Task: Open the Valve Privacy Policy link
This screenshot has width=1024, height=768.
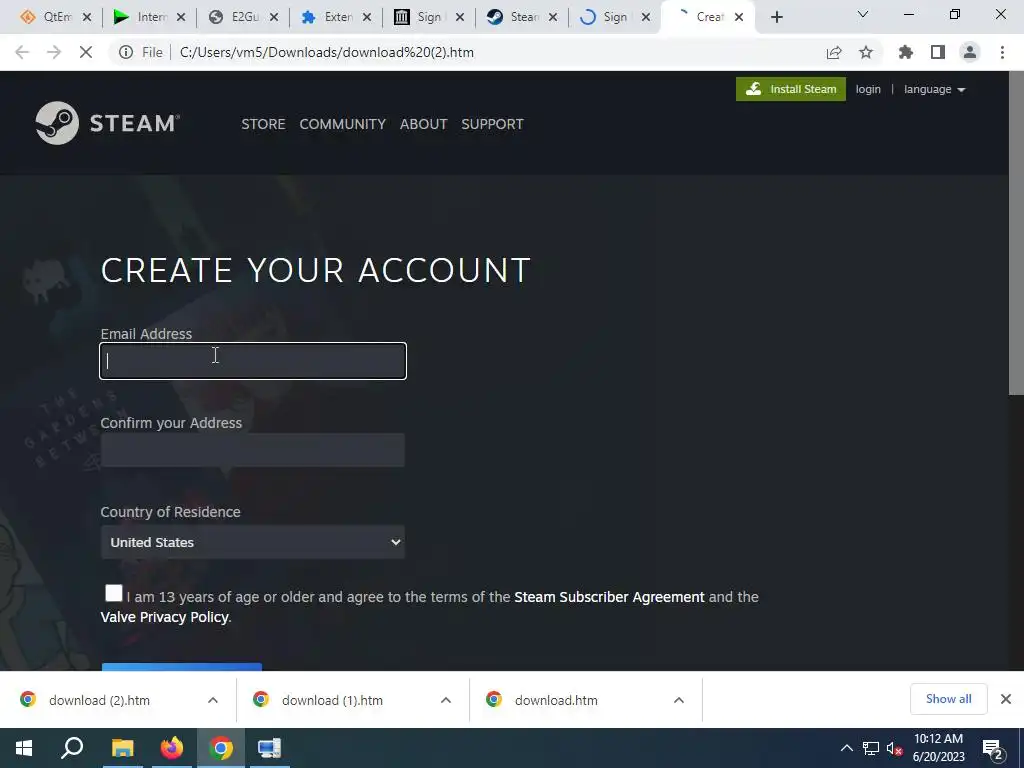Action: click(165, 617)
